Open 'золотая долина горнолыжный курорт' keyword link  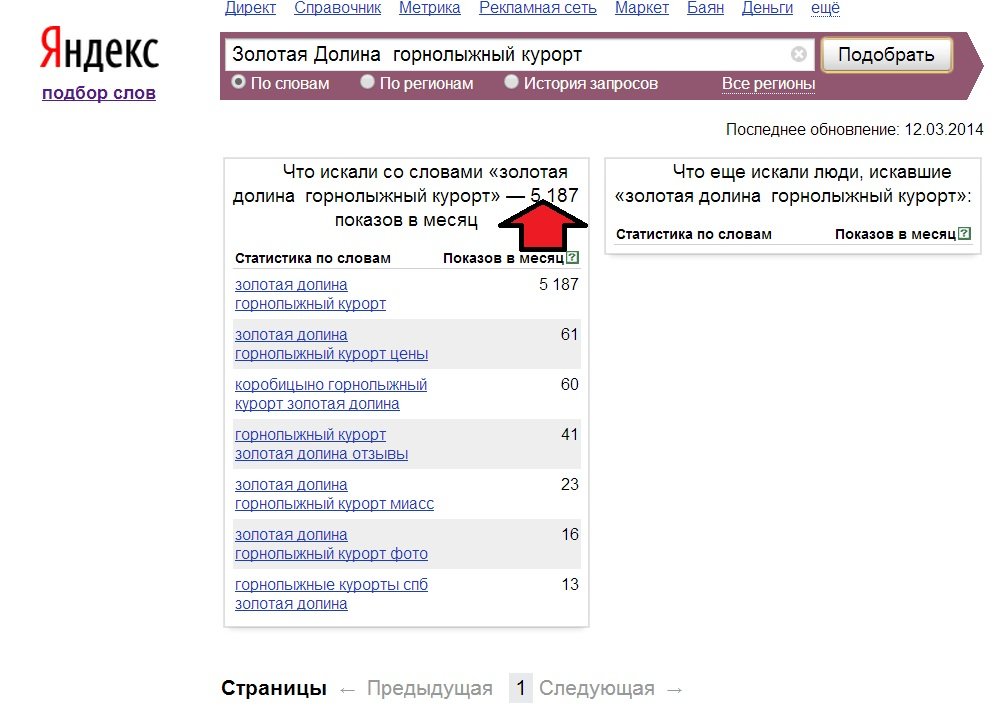[310, 294]
